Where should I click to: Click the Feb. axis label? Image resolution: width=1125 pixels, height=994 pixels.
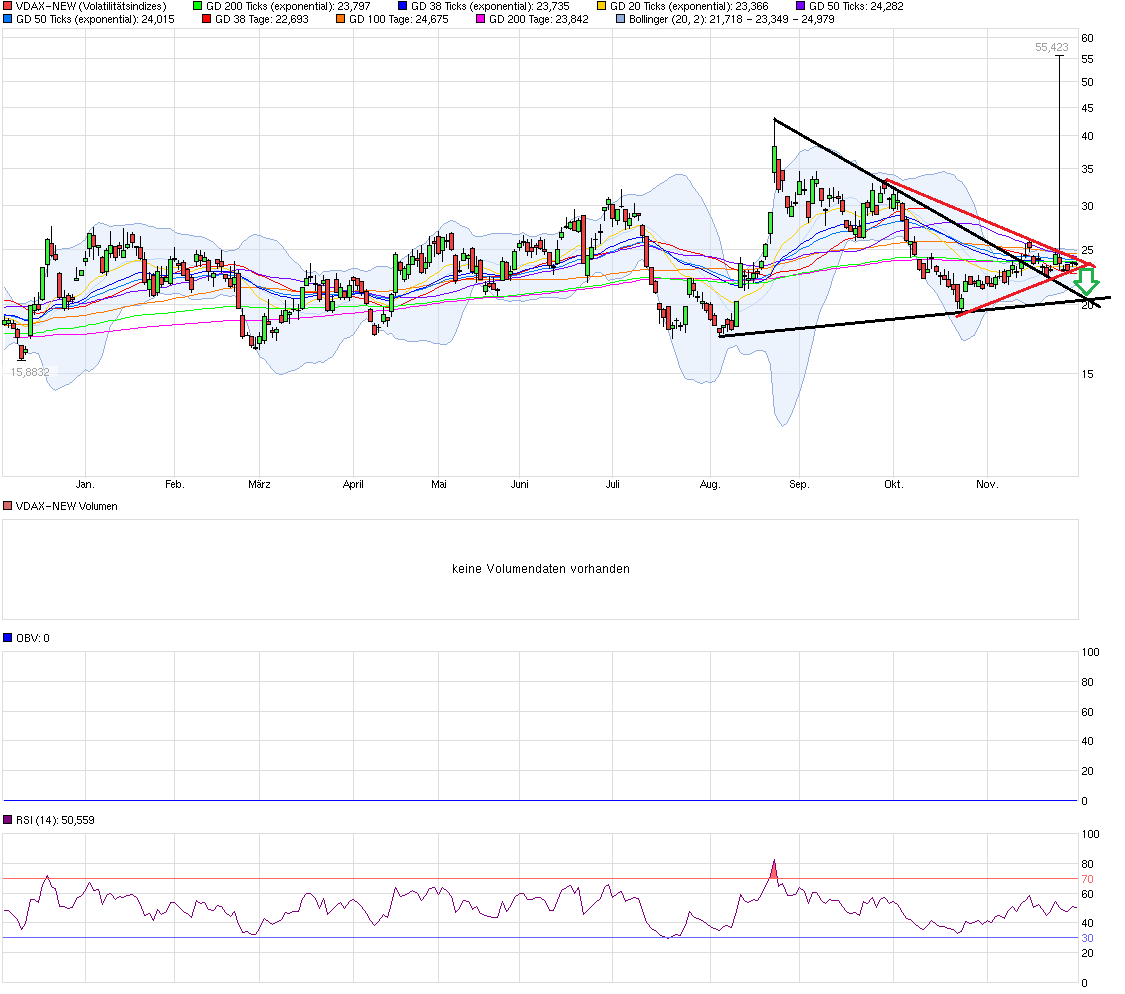175,484
